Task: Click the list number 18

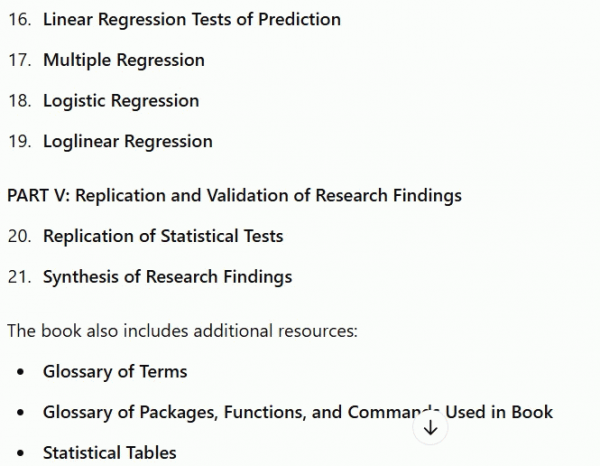Action: click(20, 101)
